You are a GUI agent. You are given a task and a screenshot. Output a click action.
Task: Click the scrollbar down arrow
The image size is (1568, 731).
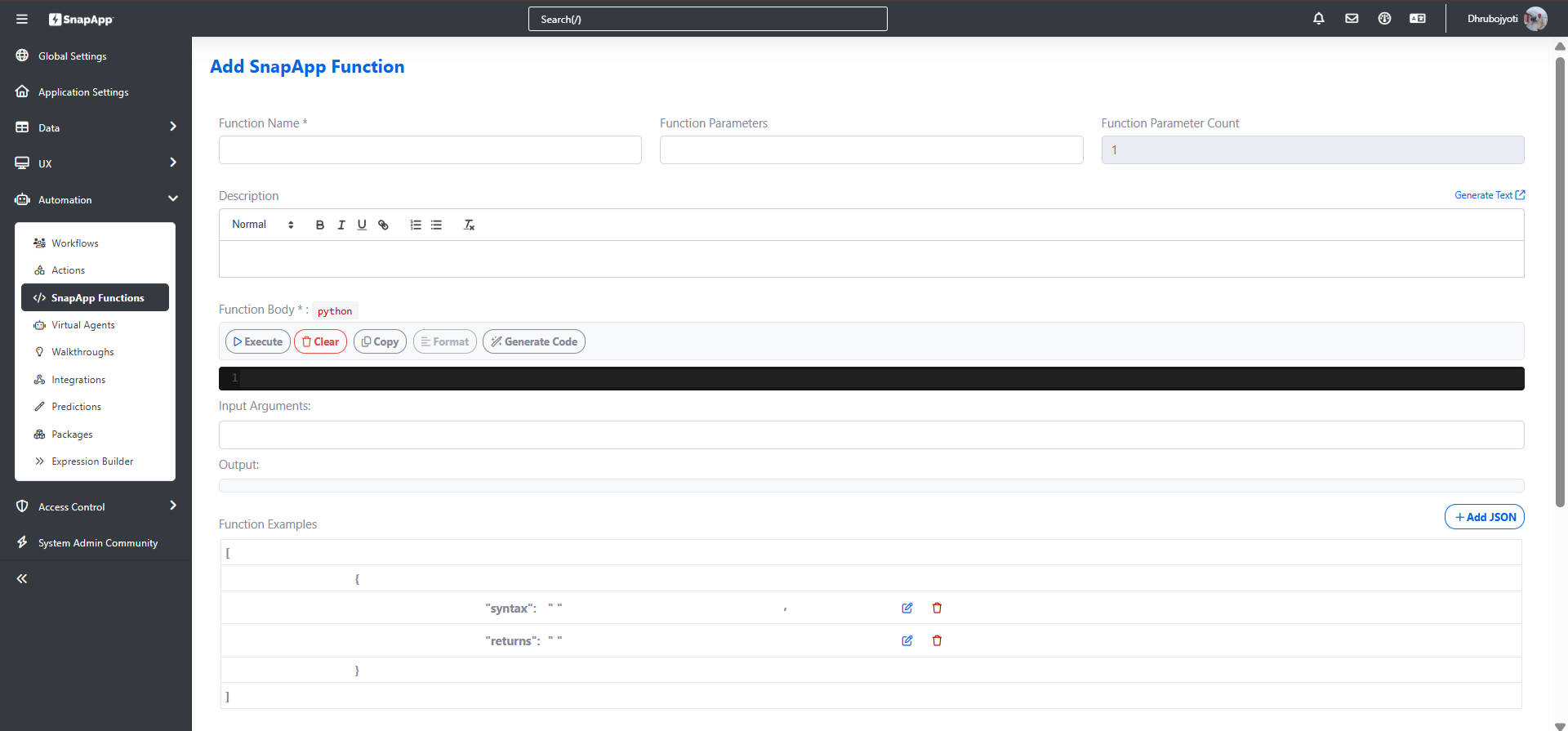pos(1560,726)
